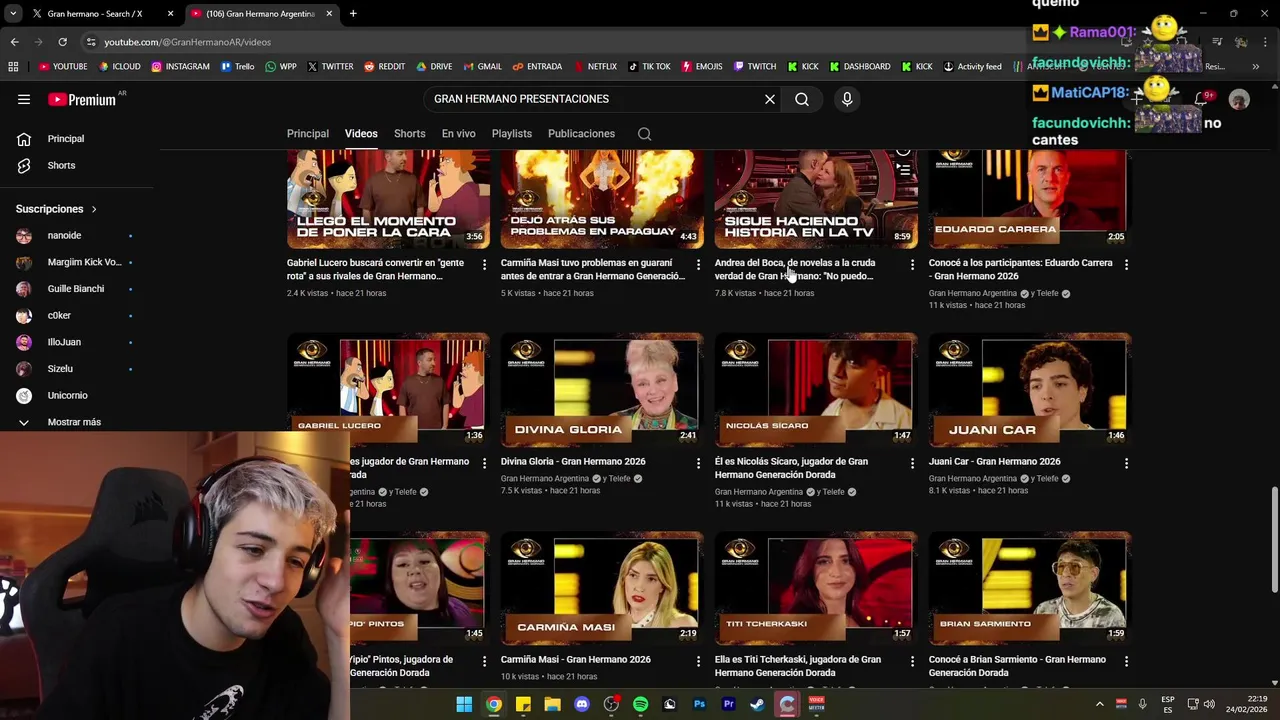
Task: Open more options for Nicolás Sícaro video
Action: pos(912,463)
